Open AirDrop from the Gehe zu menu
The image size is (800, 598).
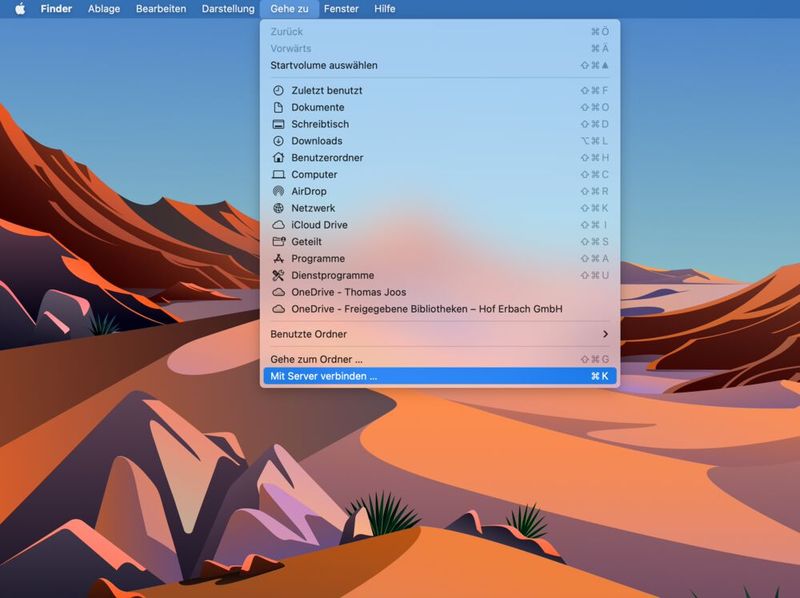point(310,191)
